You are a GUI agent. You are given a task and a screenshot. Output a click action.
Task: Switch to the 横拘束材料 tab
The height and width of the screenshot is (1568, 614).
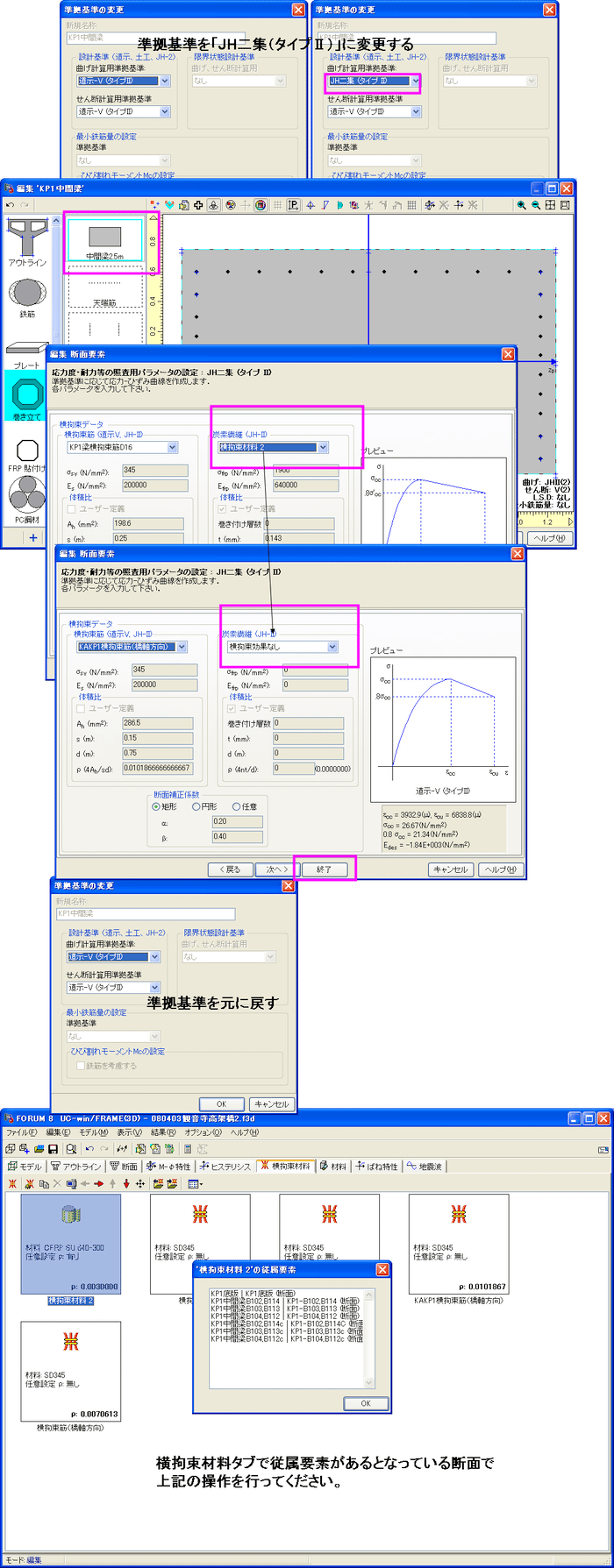point(285,1167)
